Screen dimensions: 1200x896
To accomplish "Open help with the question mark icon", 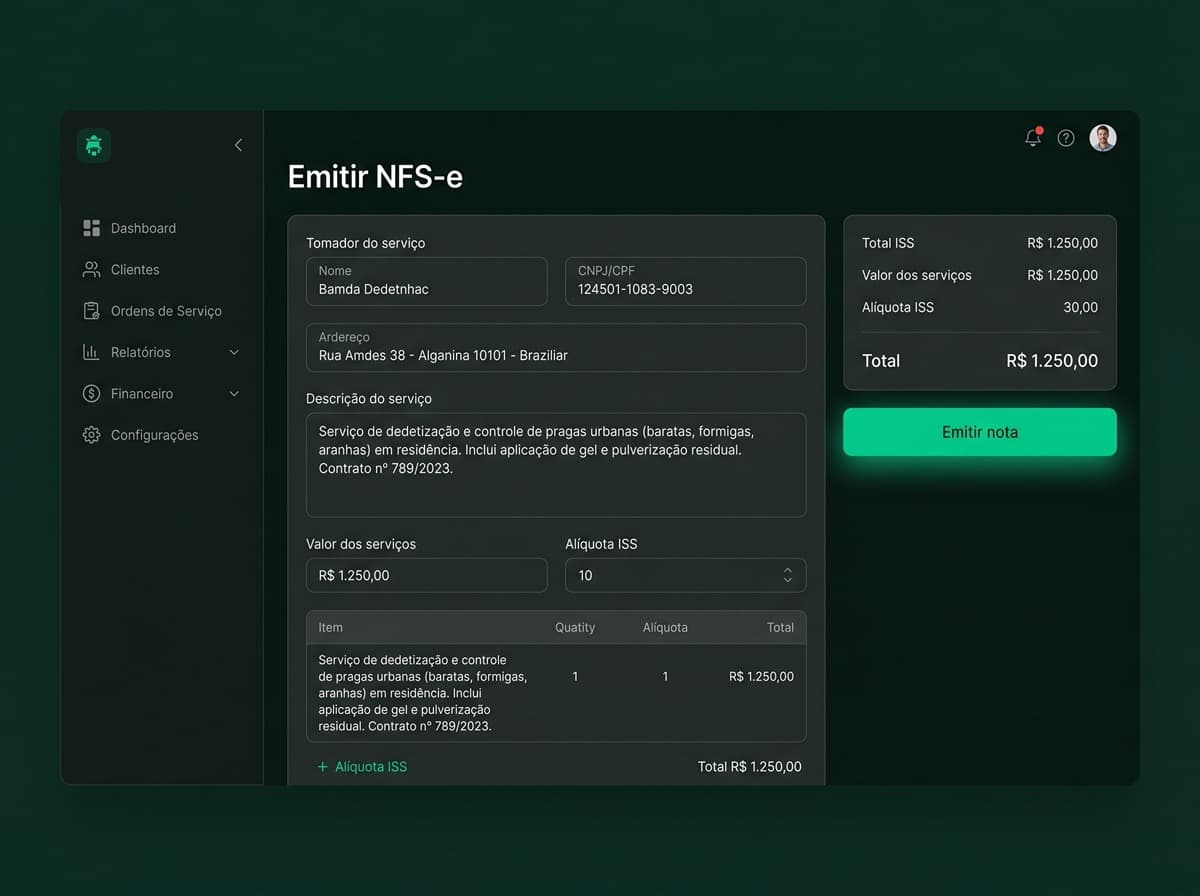I will click(x=1066, y=138).
